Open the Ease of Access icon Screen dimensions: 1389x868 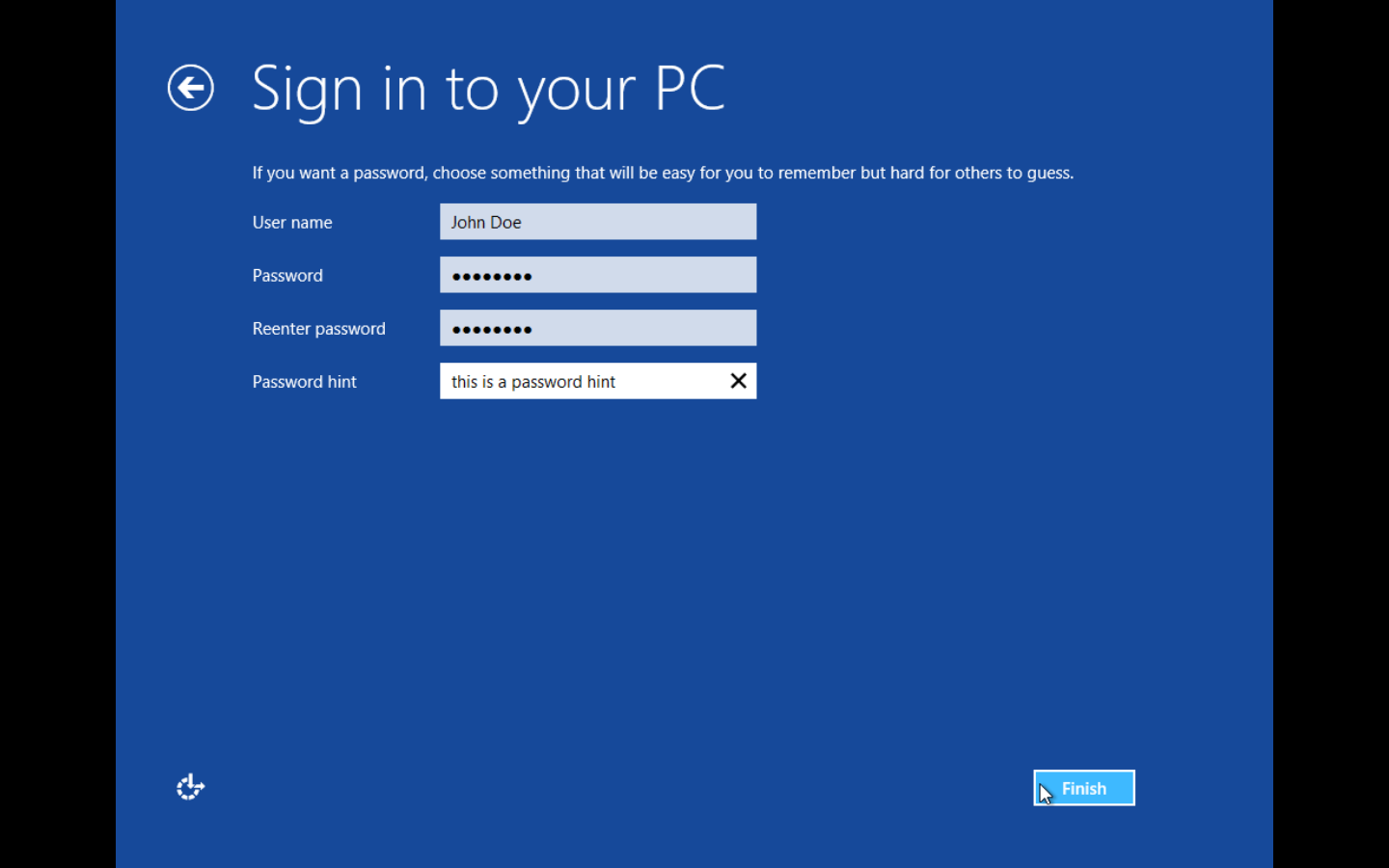[190, 787]
